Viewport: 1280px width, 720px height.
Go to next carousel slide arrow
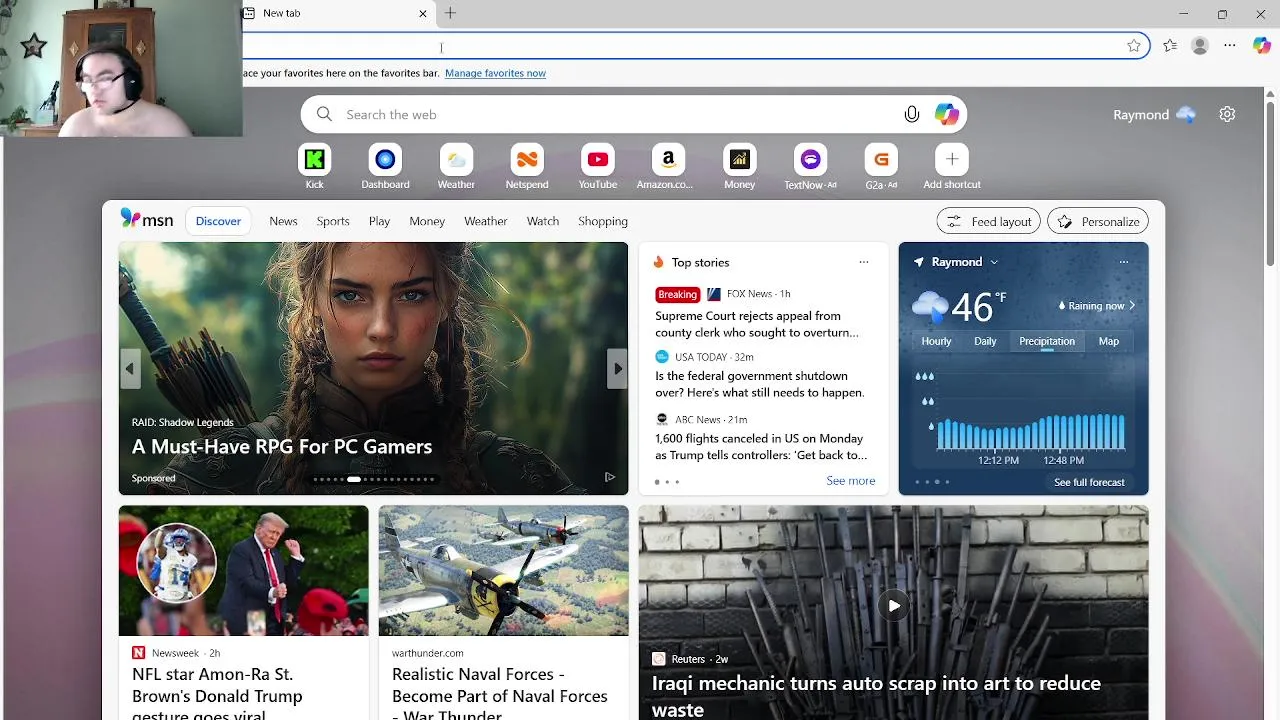point(618,369)
